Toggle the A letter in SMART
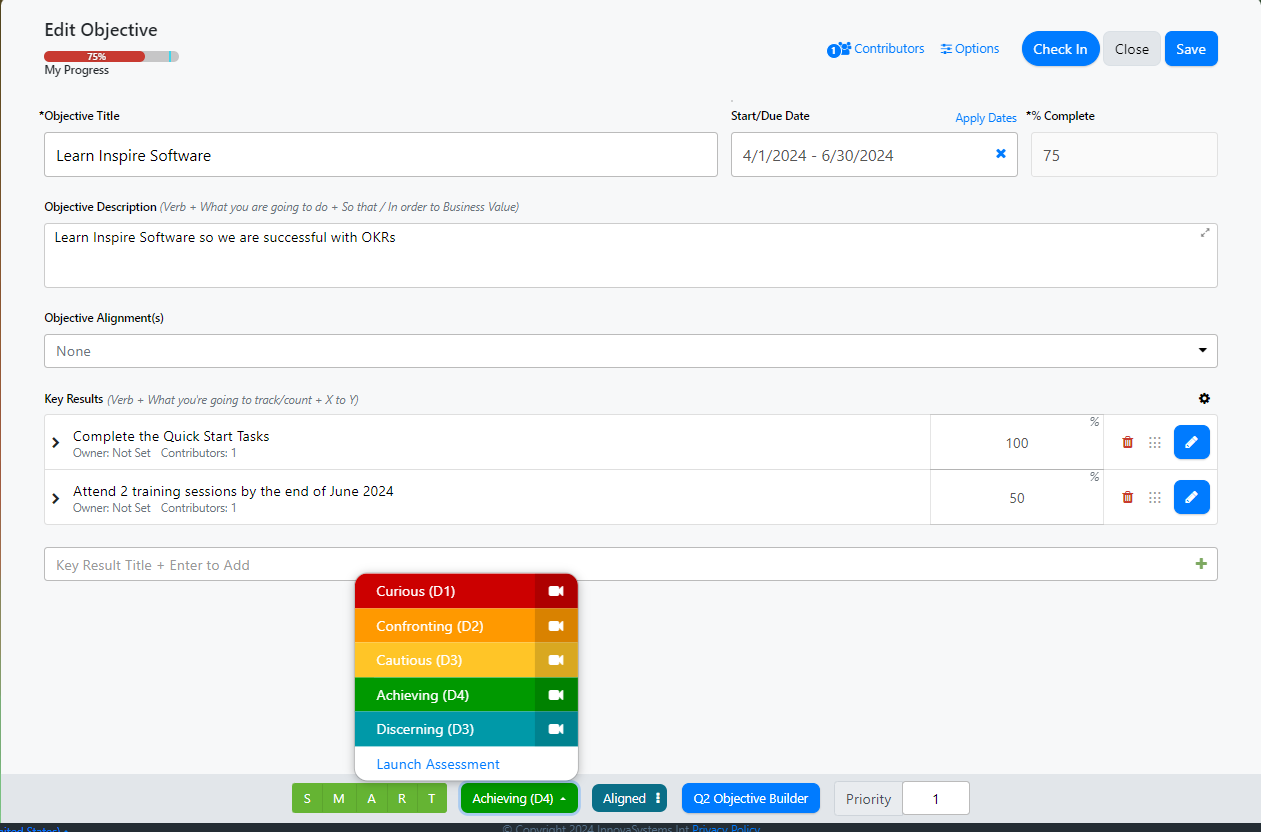 [x=371, y=798]
